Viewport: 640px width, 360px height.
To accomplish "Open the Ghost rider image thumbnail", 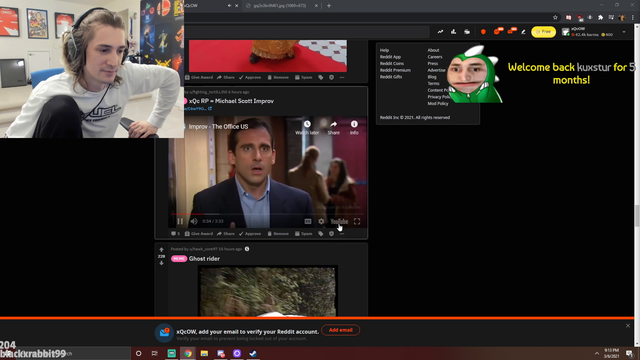I will (267, 291).
